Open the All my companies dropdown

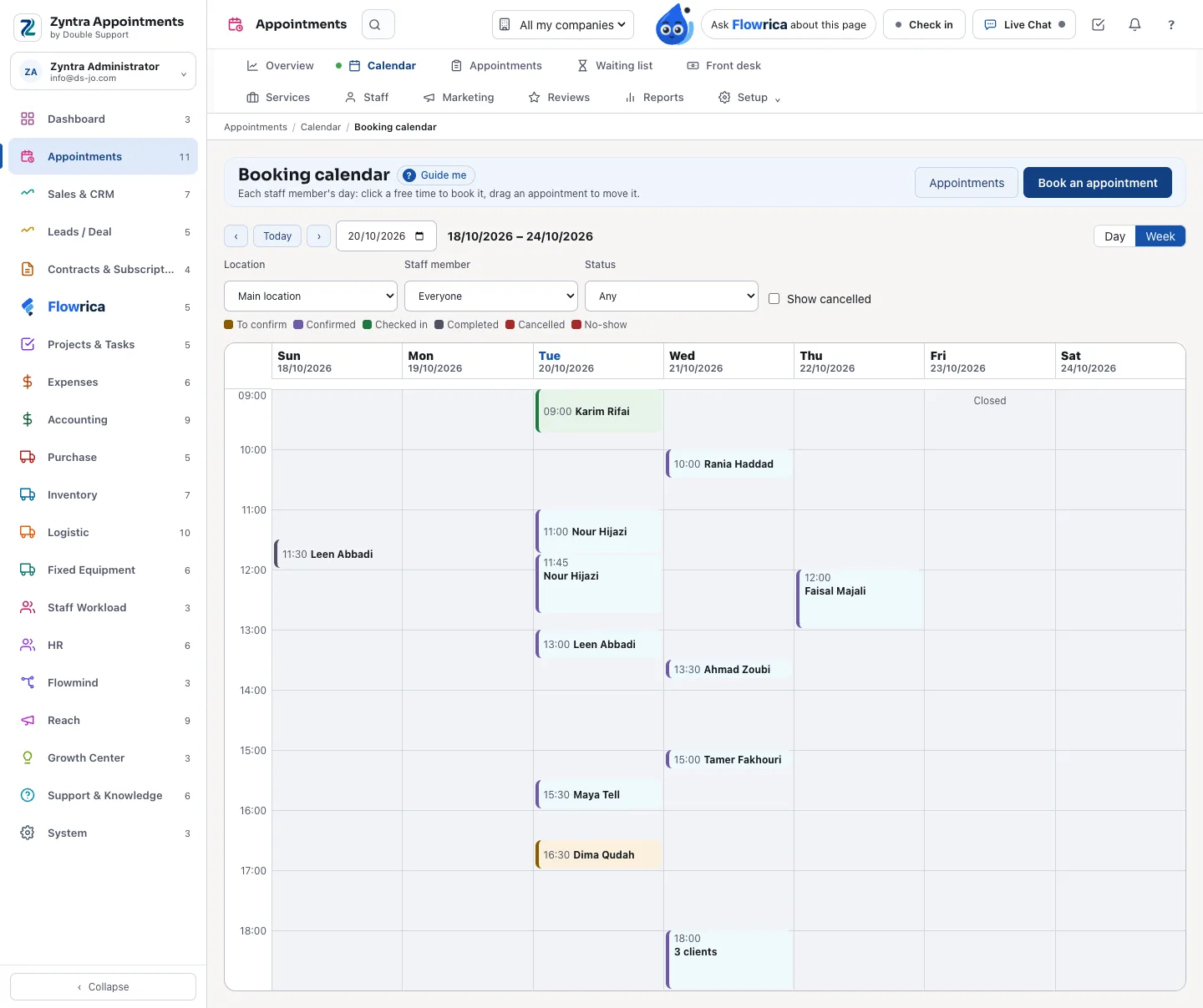(563, 25)
